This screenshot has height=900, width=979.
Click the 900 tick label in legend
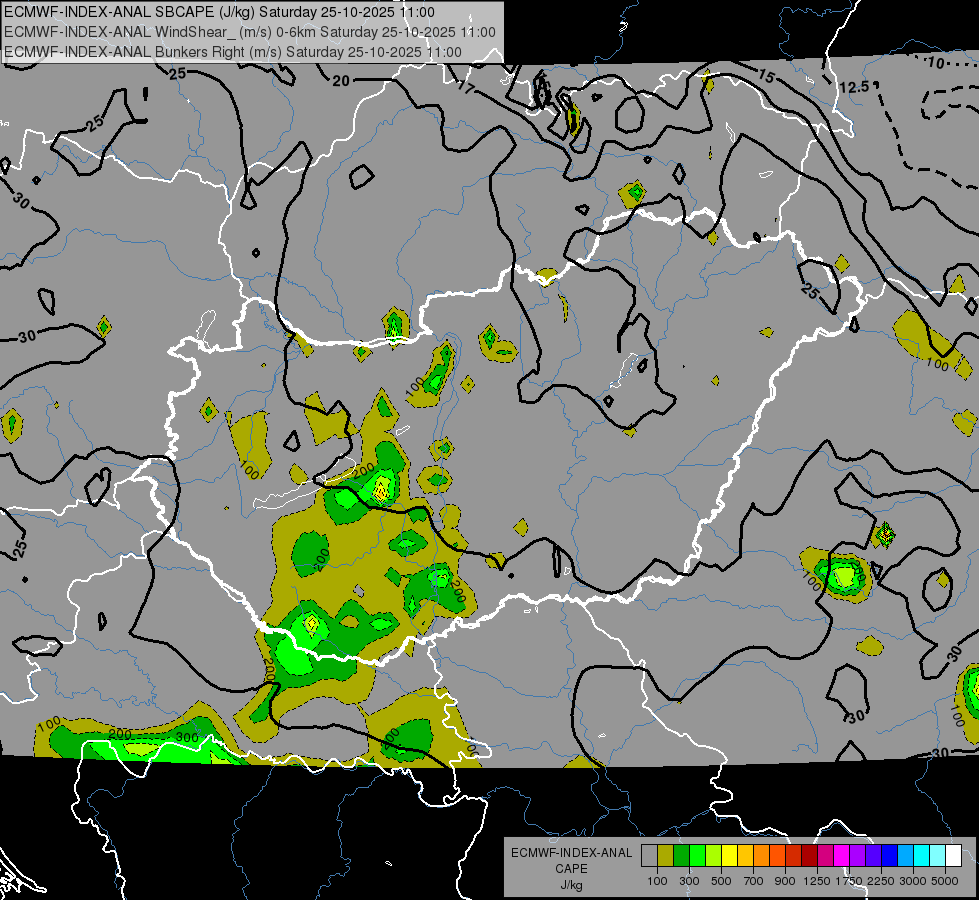(x=785, y=881)
